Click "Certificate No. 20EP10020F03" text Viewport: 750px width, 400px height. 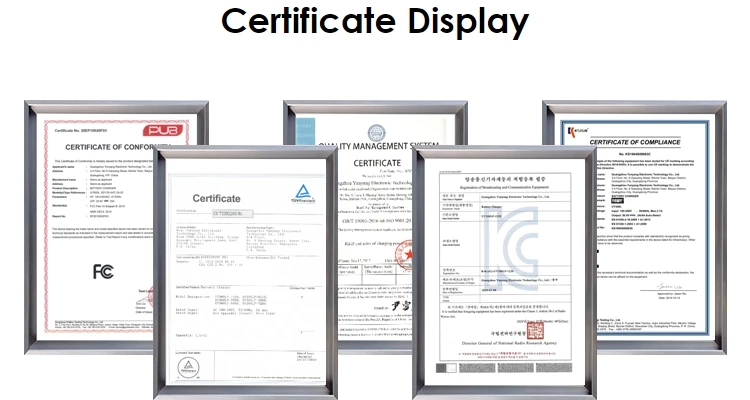tap(81, 131)
